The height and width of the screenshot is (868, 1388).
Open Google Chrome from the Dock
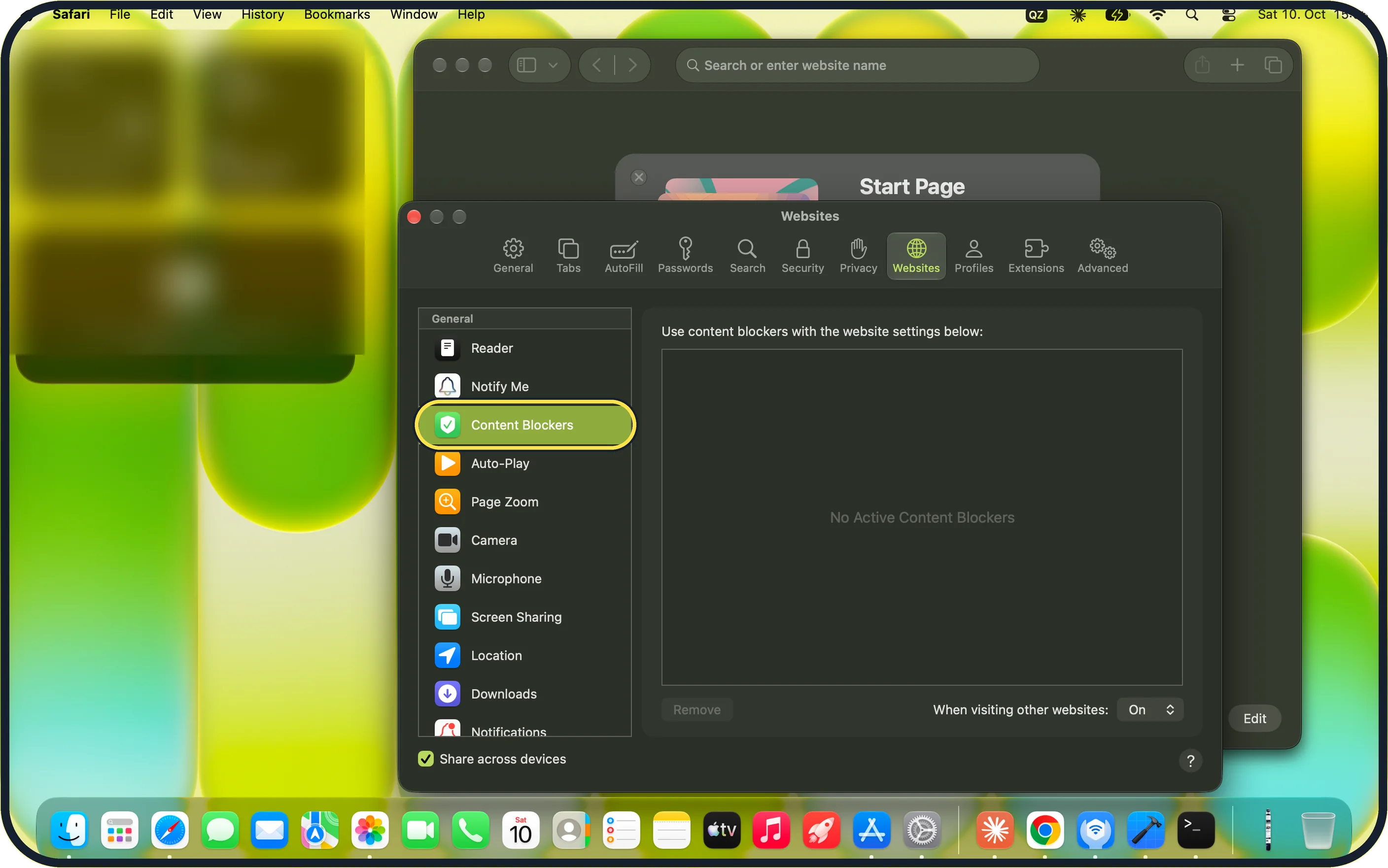(x=1044, y=830)
